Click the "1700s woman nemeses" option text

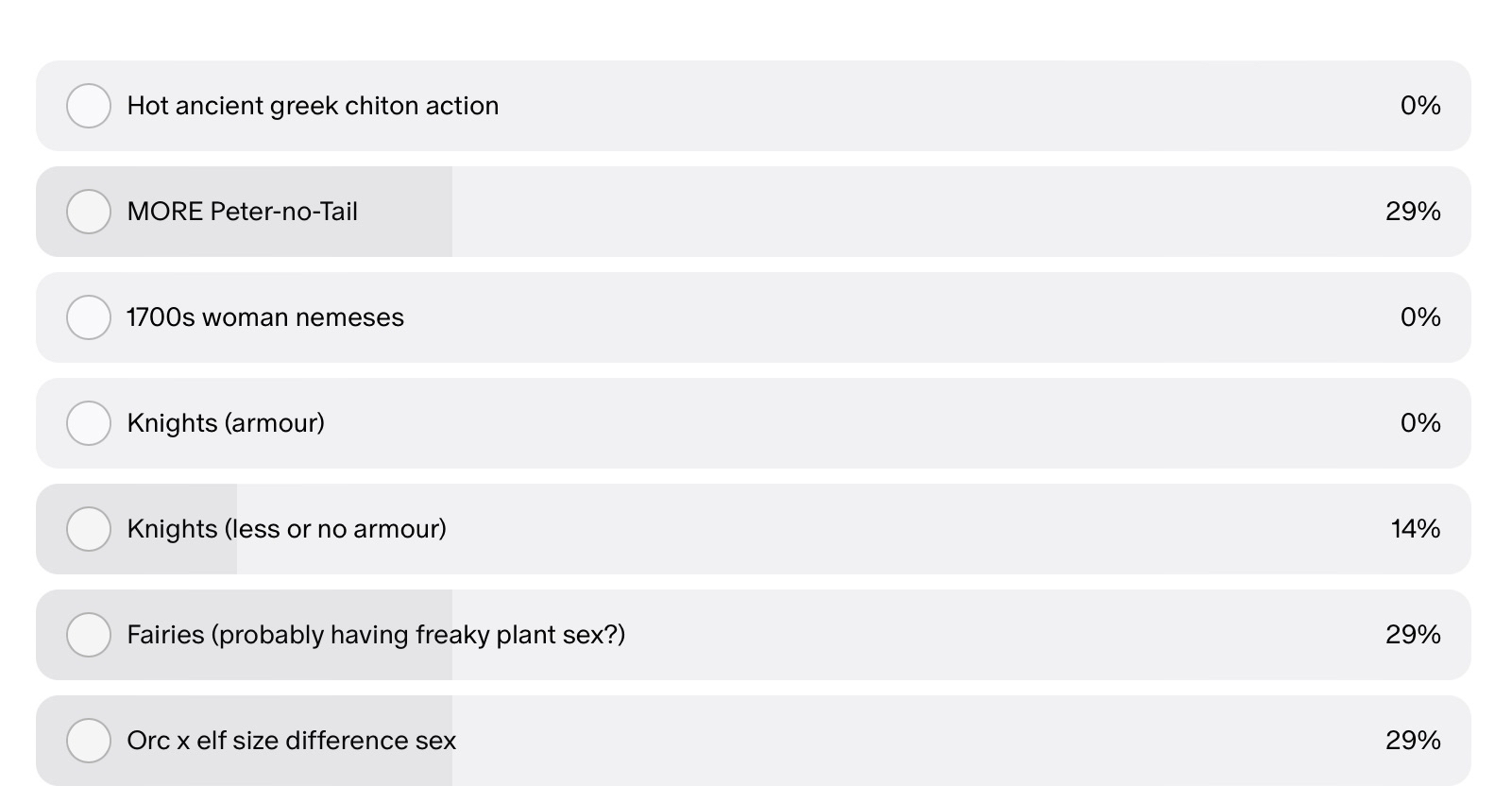[265, 317]
